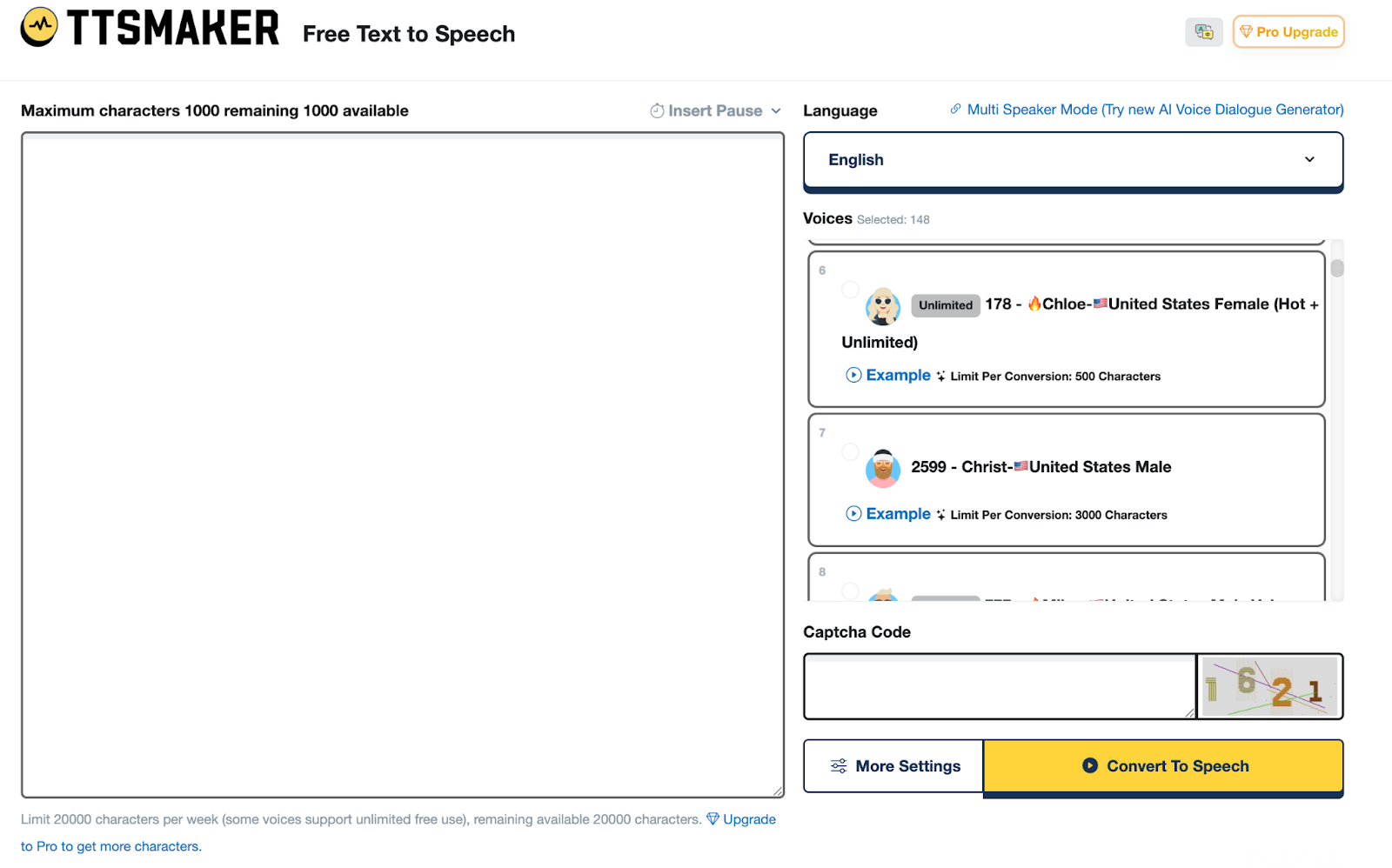Click Christ's voice avatar
This screenshot has width=1392, height=868.
pyautogui.click(x=883, y=469)
